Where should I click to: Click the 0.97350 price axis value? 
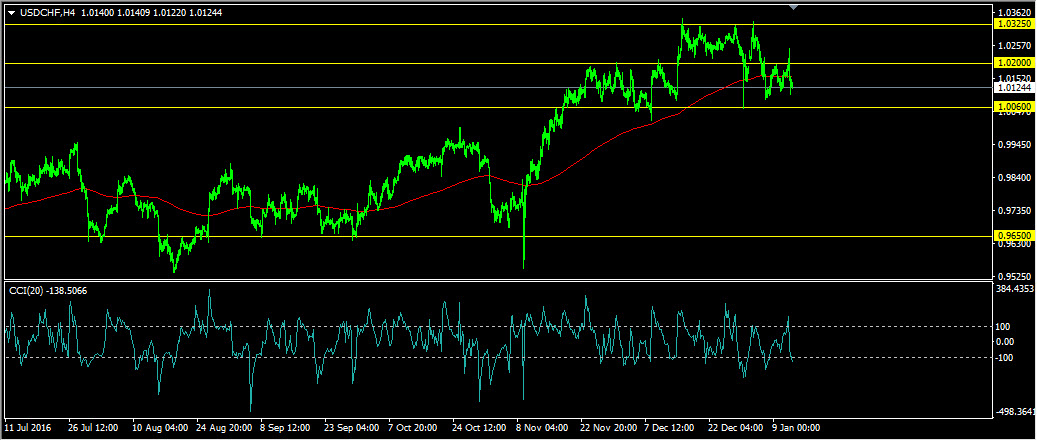[x=1014, y=211]
